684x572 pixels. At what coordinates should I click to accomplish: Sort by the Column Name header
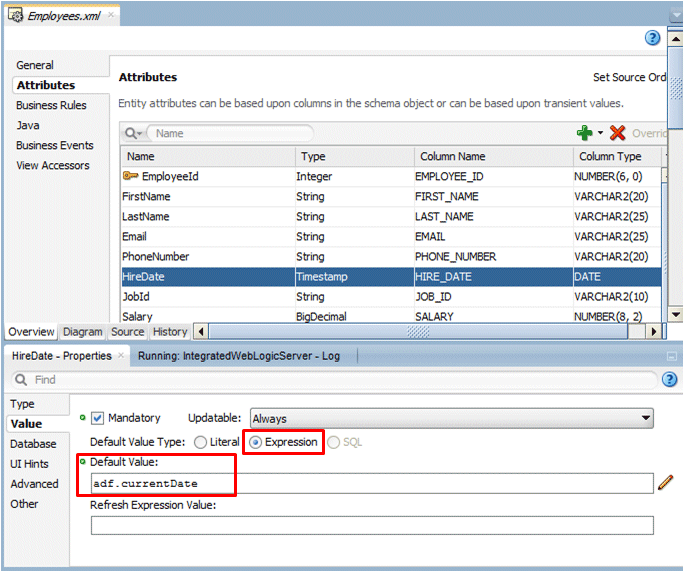point(494,157)
